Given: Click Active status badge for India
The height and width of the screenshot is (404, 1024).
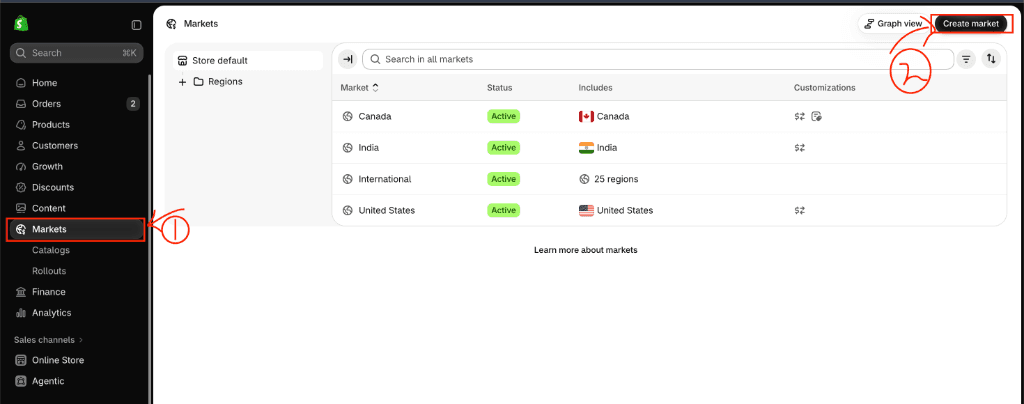Looking at the screenshot, I should point(504,148).
